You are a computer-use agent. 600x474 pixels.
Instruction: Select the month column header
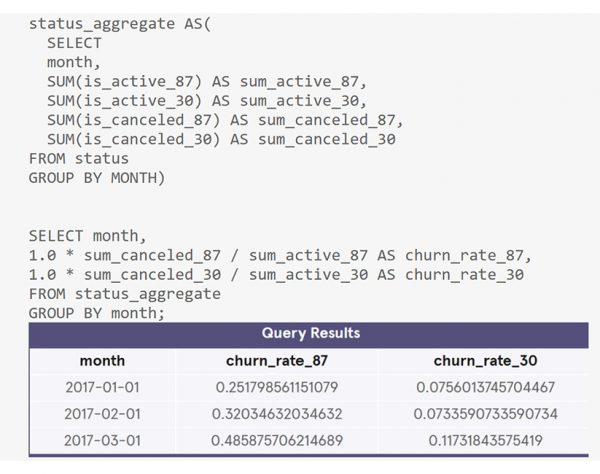102,360
